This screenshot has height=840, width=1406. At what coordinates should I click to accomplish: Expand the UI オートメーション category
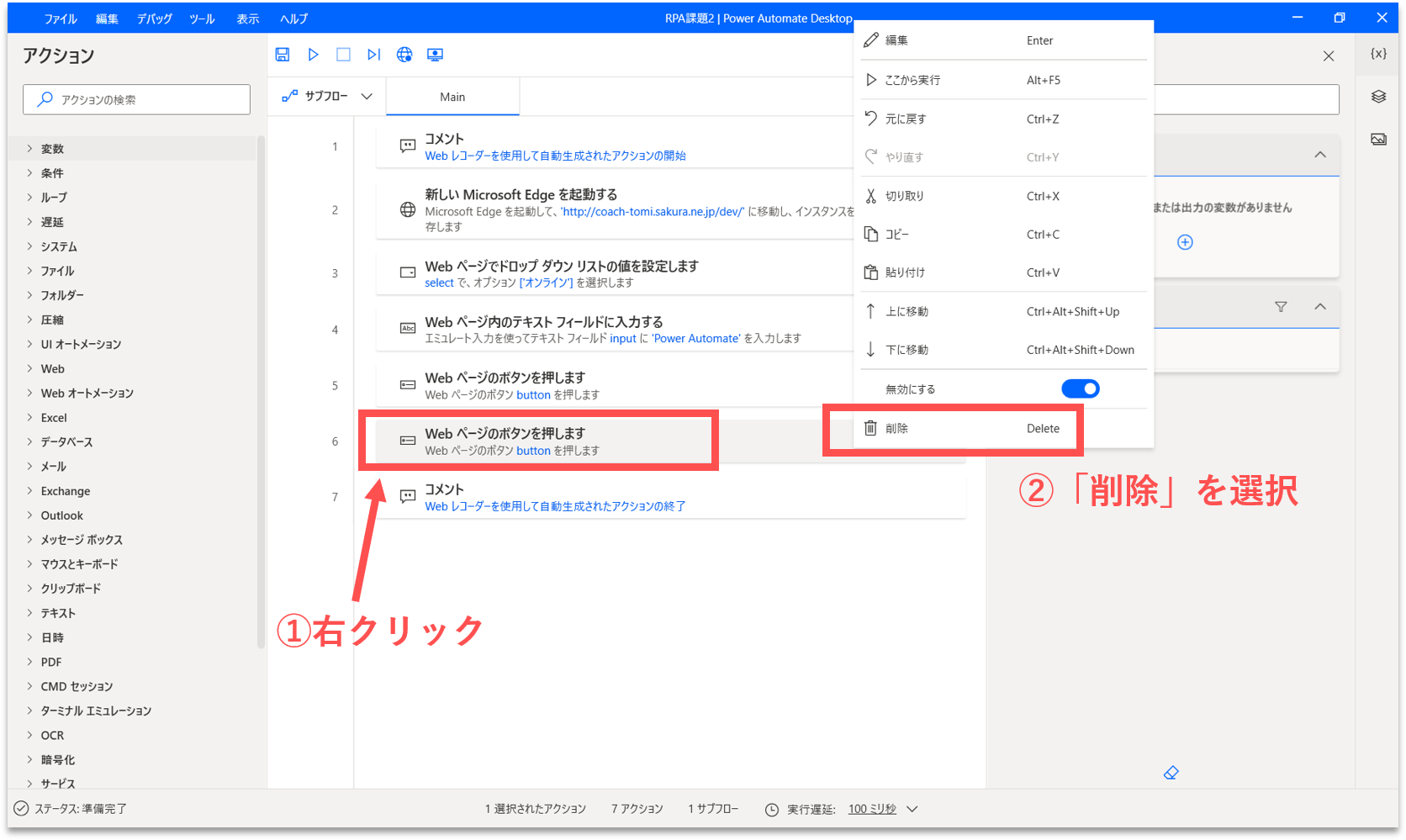click(81, 345)
